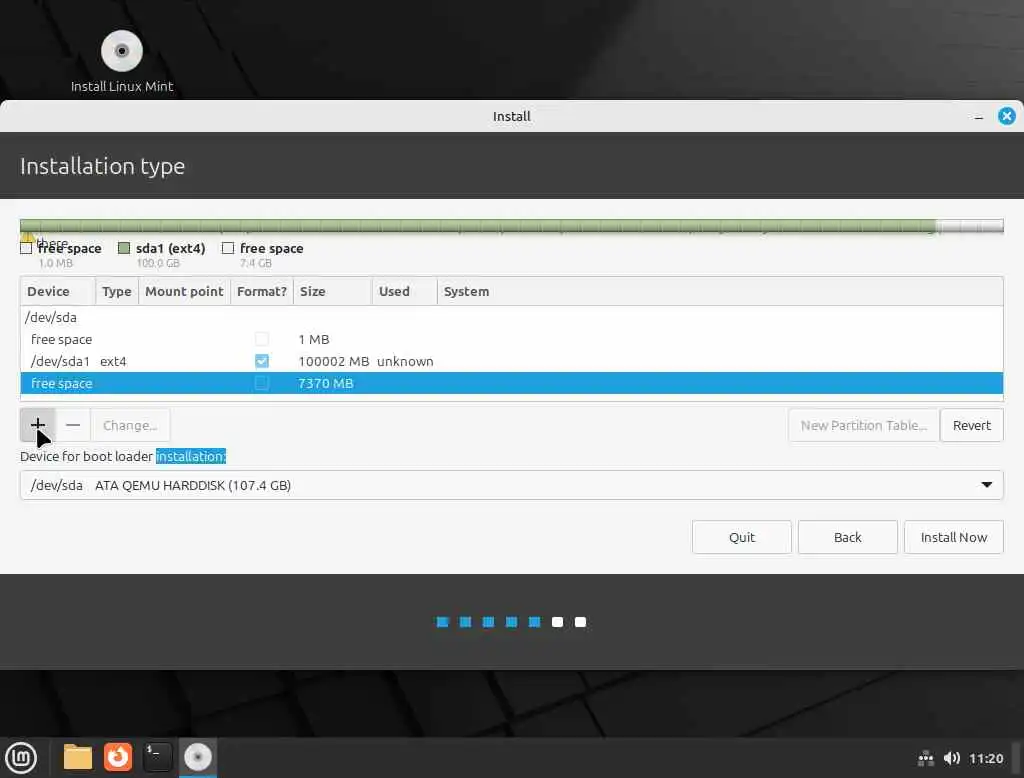Close the Install window
The image size is (1024, 778).
[1006, 116]
